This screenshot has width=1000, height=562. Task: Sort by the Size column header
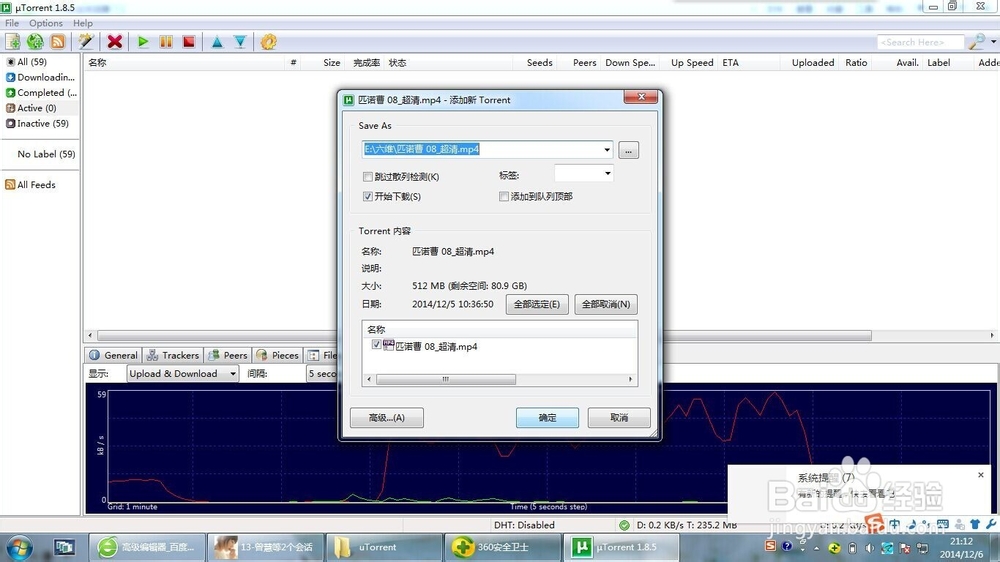click(331, 63)
